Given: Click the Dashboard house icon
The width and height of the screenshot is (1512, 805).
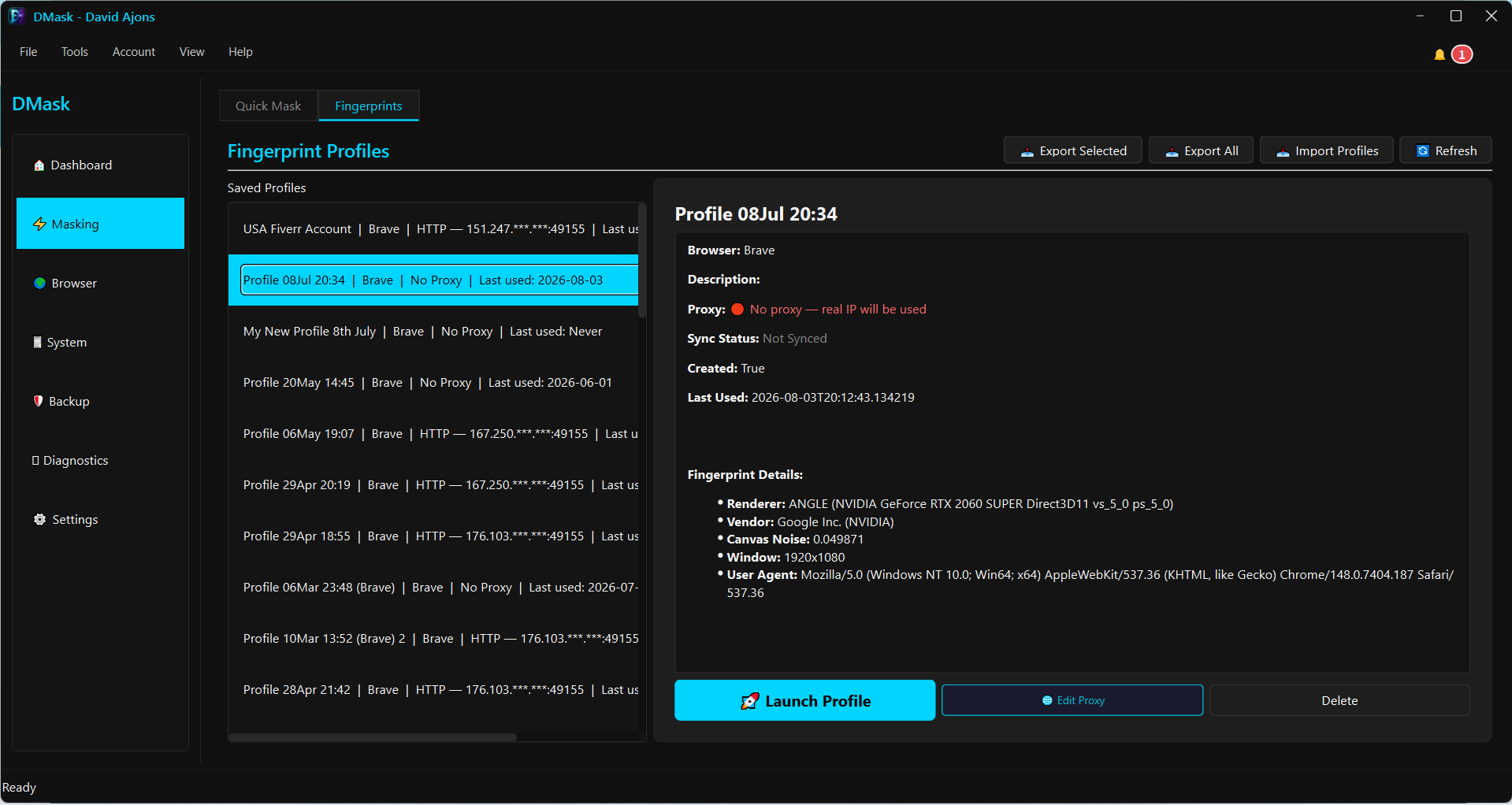Looking at the screenshot, I should coord(39,165).
